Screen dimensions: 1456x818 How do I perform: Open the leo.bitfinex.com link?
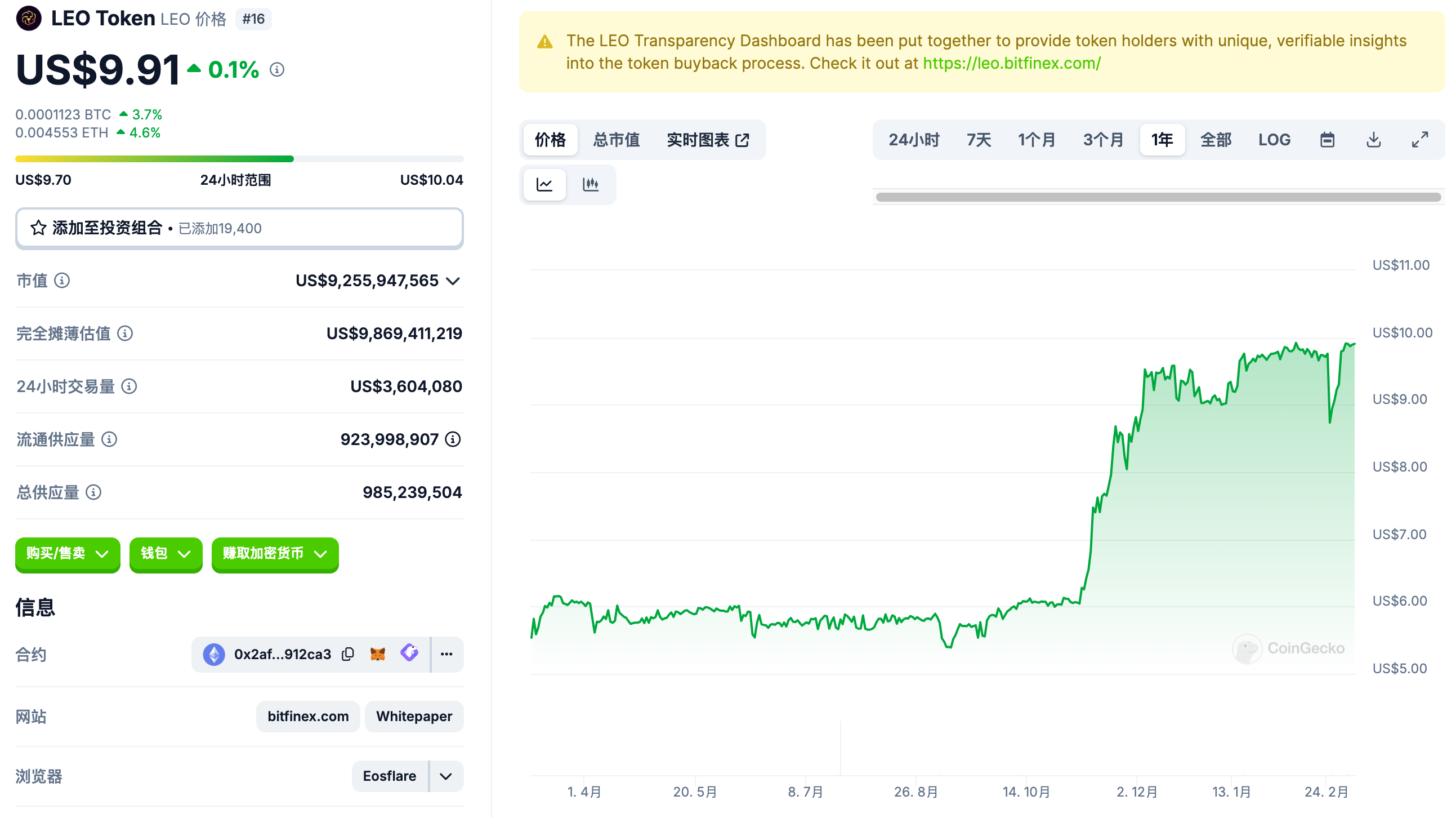click(1012, 63)
